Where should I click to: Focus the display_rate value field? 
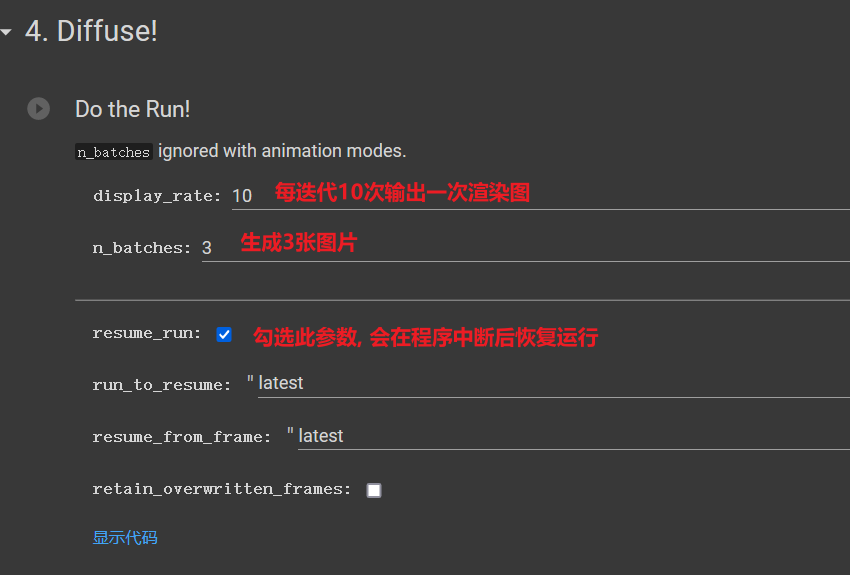[x=540, y=196]
